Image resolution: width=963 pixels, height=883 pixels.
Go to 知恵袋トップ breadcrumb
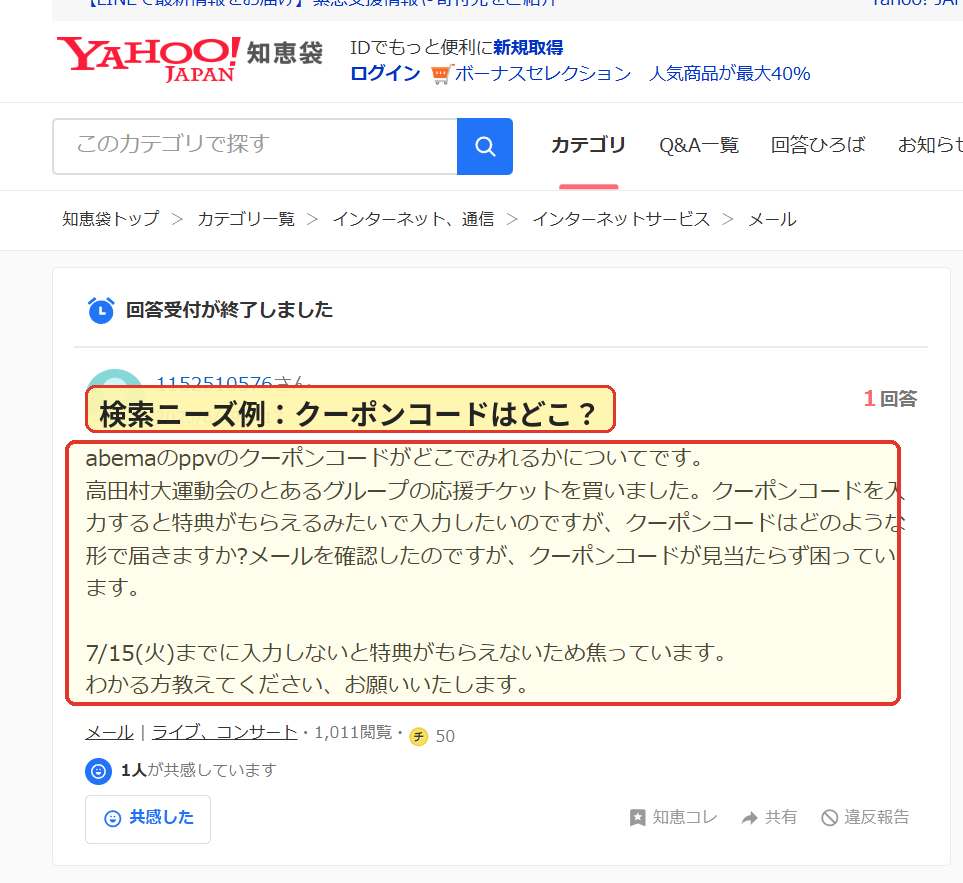111,219
